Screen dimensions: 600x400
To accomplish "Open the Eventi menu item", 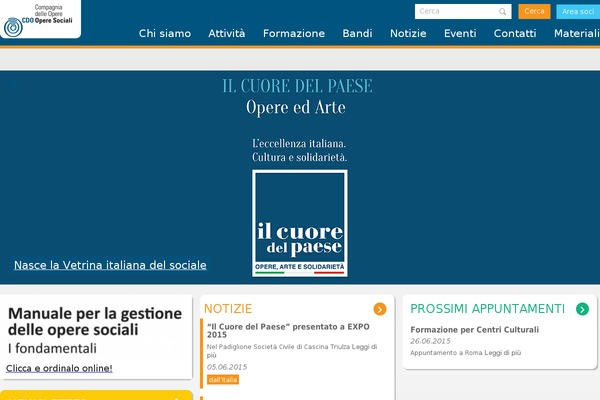I will point(460,33).
